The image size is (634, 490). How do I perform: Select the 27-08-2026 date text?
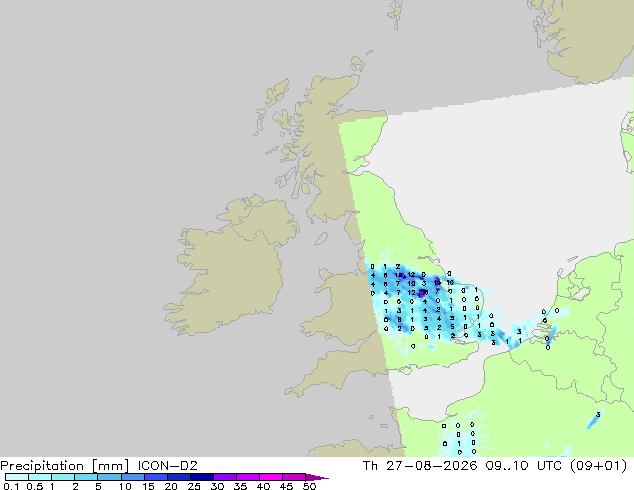click(432, 466)
